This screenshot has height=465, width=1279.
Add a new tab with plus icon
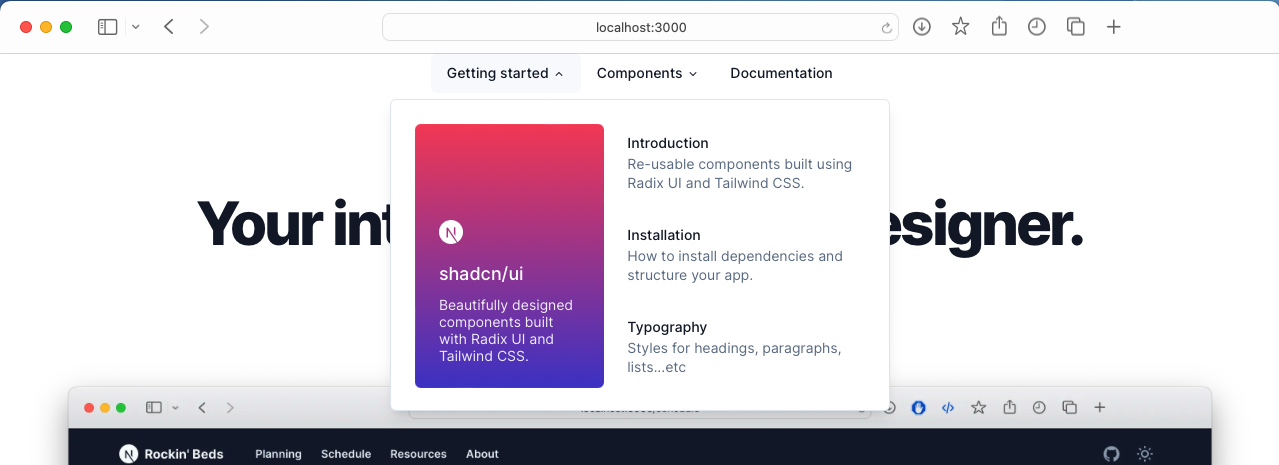click(1114, 27)
